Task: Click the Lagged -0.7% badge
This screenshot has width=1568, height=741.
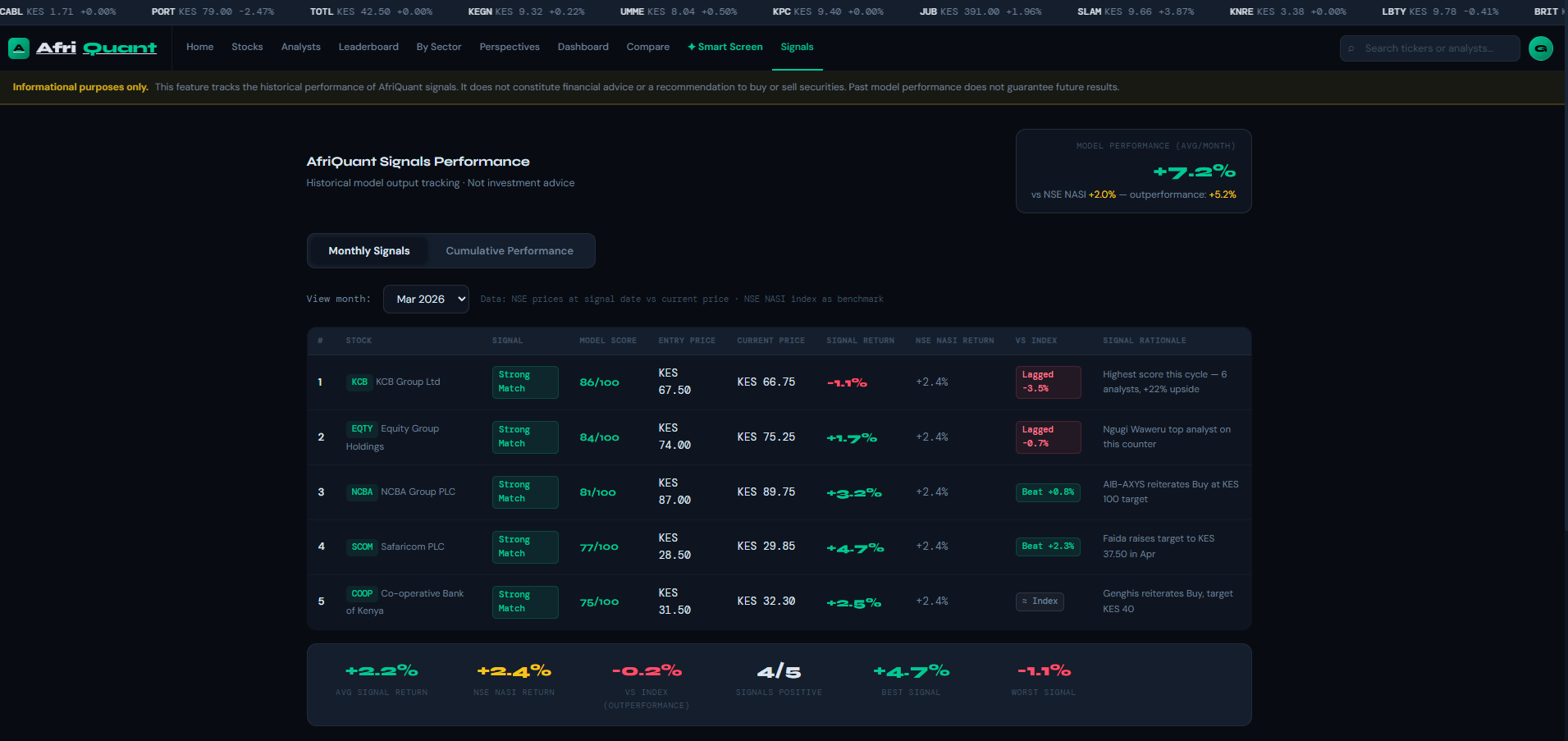Action: click(x=1048, y=437)
